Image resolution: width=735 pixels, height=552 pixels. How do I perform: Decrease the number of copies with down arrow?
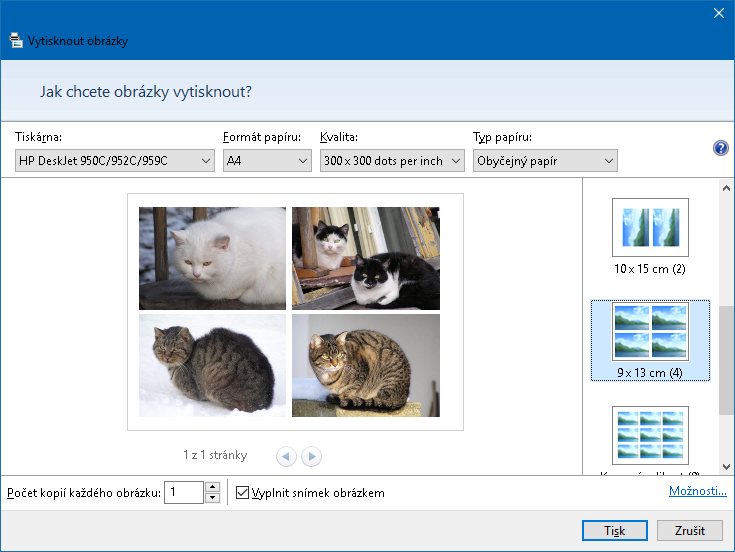tap(213, 498)
